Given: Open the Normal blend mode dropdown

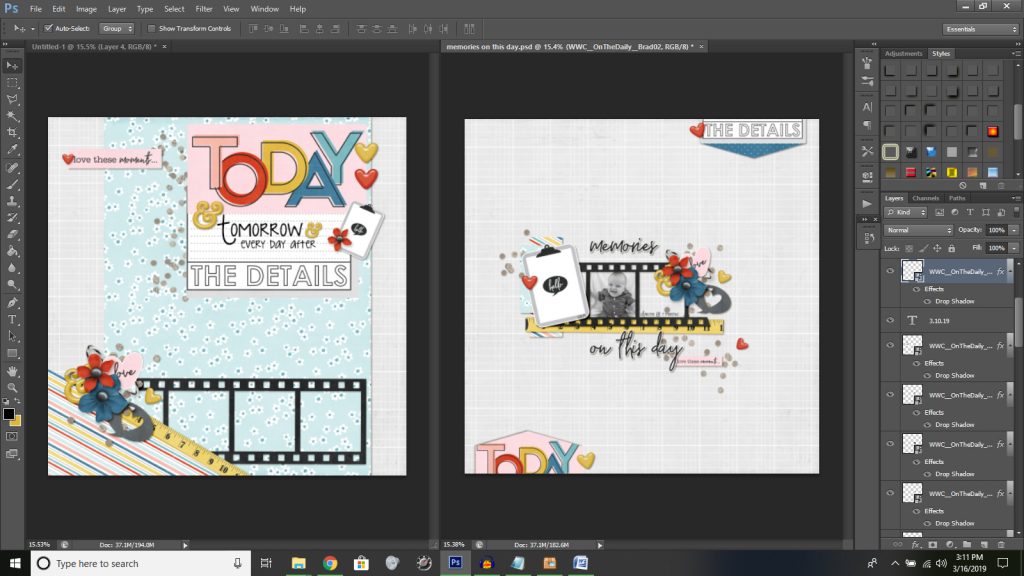Looking at the screenshot, I should [x=916, y=230].
